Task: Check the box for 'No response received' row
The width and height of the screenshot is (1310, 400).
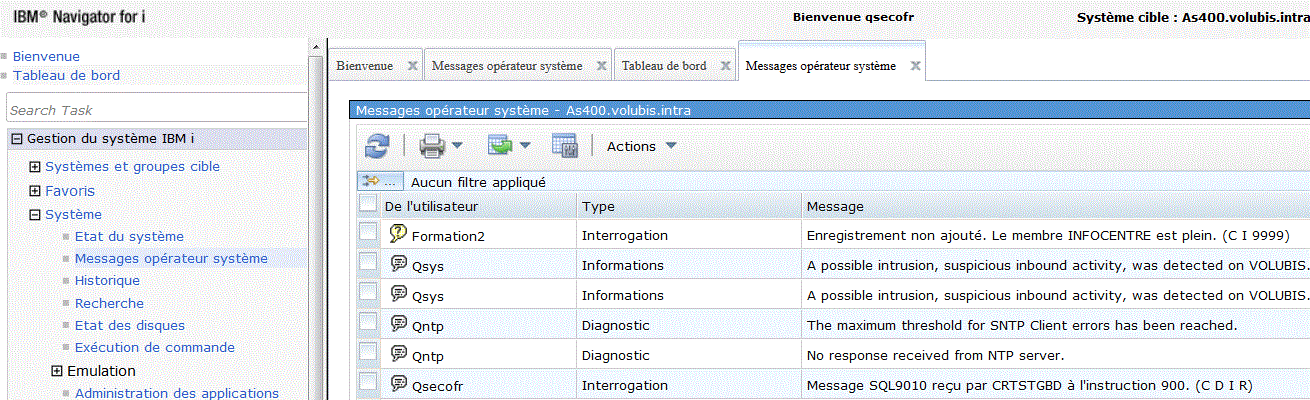Action: (x=368, y=352)
